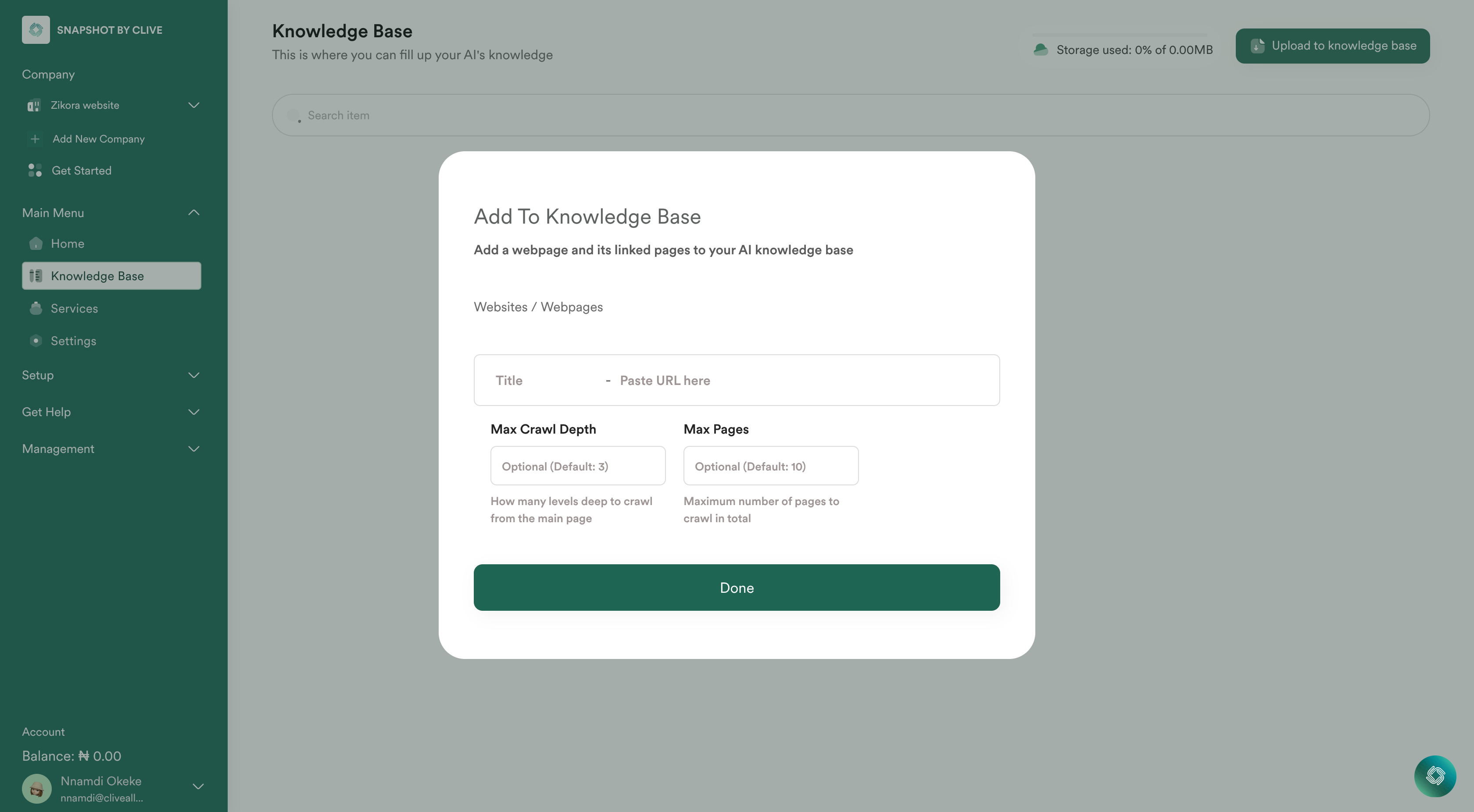Click the Upload to knowledge base button
Viewport: 1474px width, 812px height.
(1333, 46)
